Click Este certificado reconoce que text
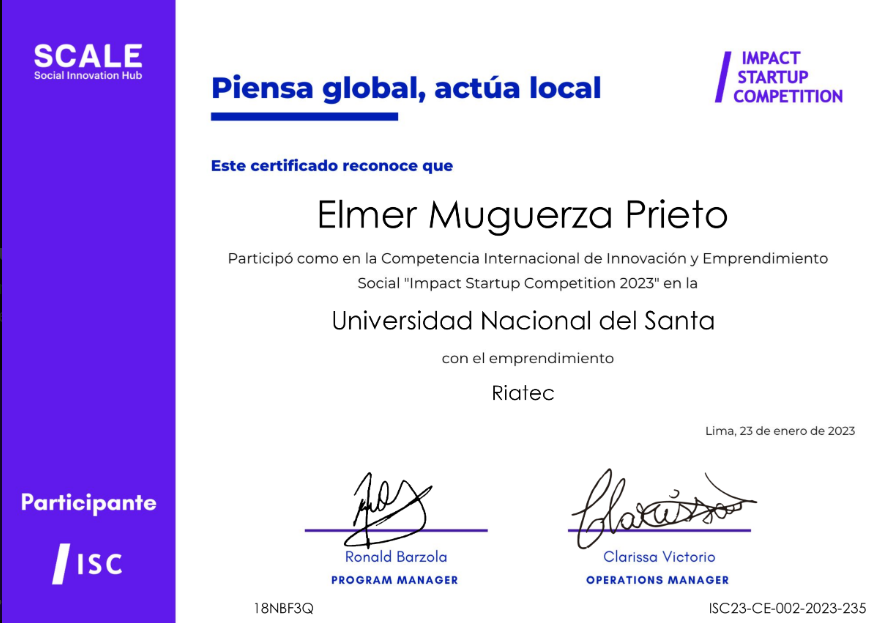The height and width of the screenshot is (623, 884). click(x=333, y=165)
